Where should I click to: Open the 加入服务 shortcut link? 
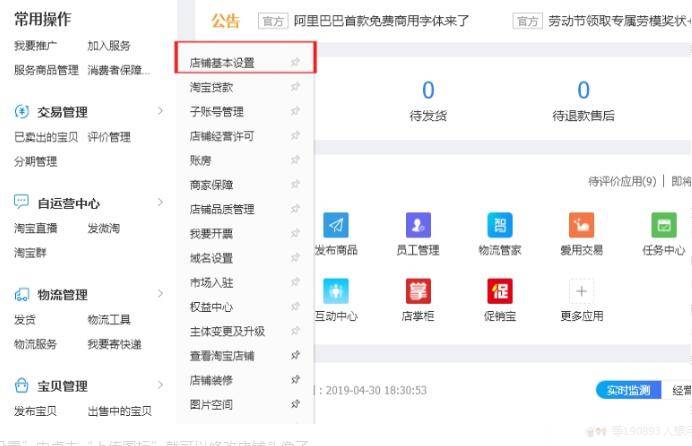point(109,45)
